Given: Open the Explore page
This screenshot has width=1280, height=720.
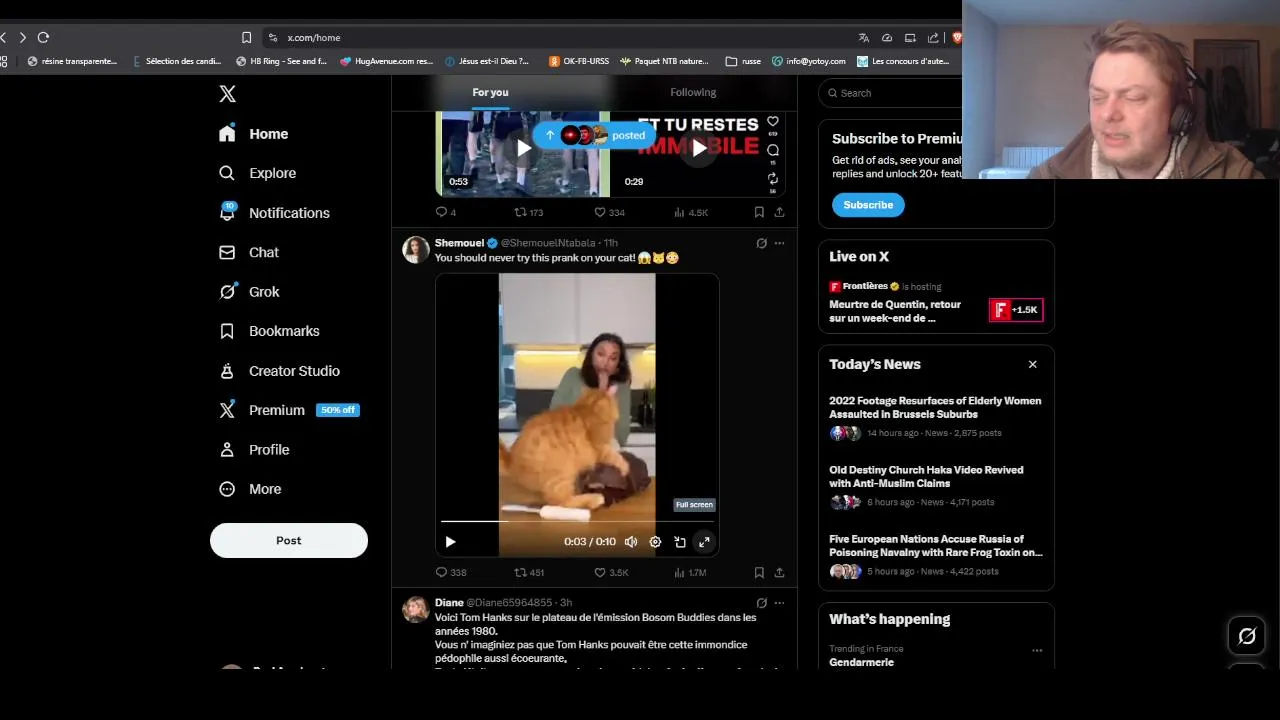Looking at the screenshot, I should coord(259,173).
